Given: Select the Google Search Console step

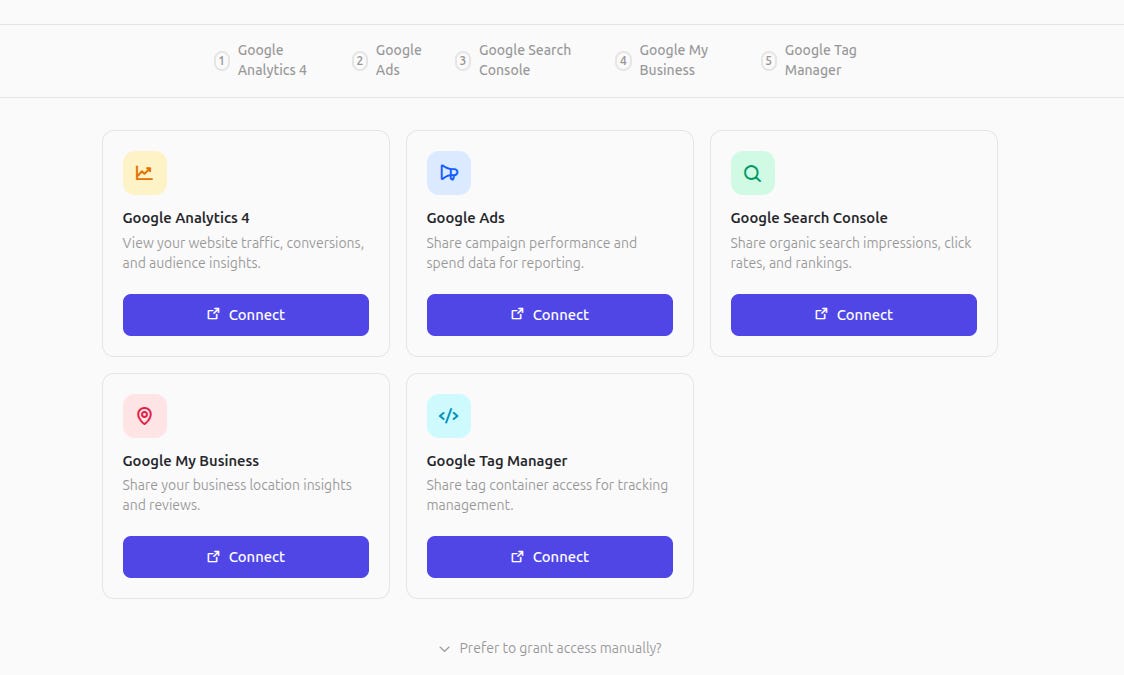Looking at the screenshot, I should click(510, 60).
